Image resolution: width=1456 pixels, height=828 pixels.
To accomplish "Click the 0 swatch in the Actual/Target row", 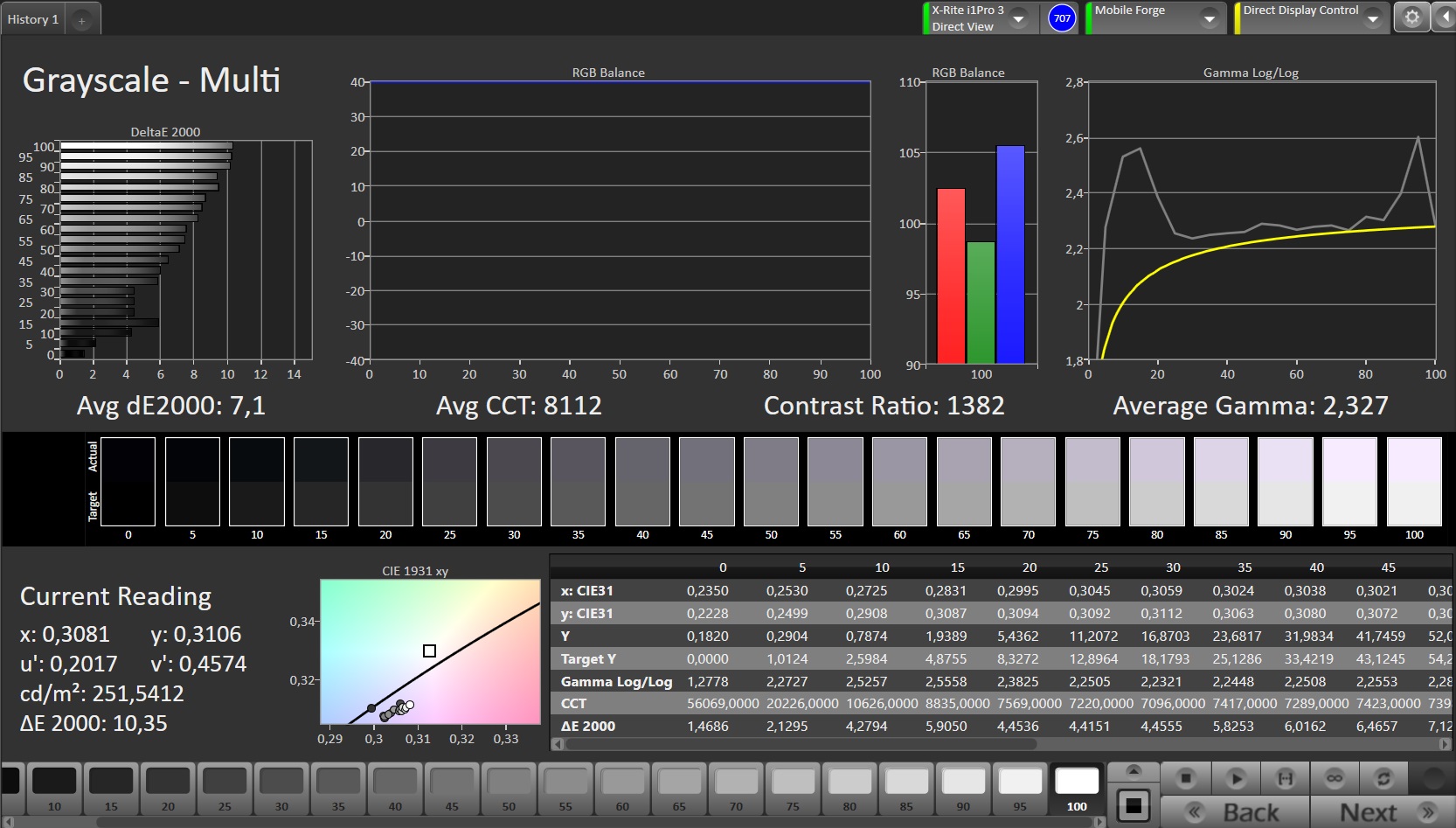I will point(128,482).
